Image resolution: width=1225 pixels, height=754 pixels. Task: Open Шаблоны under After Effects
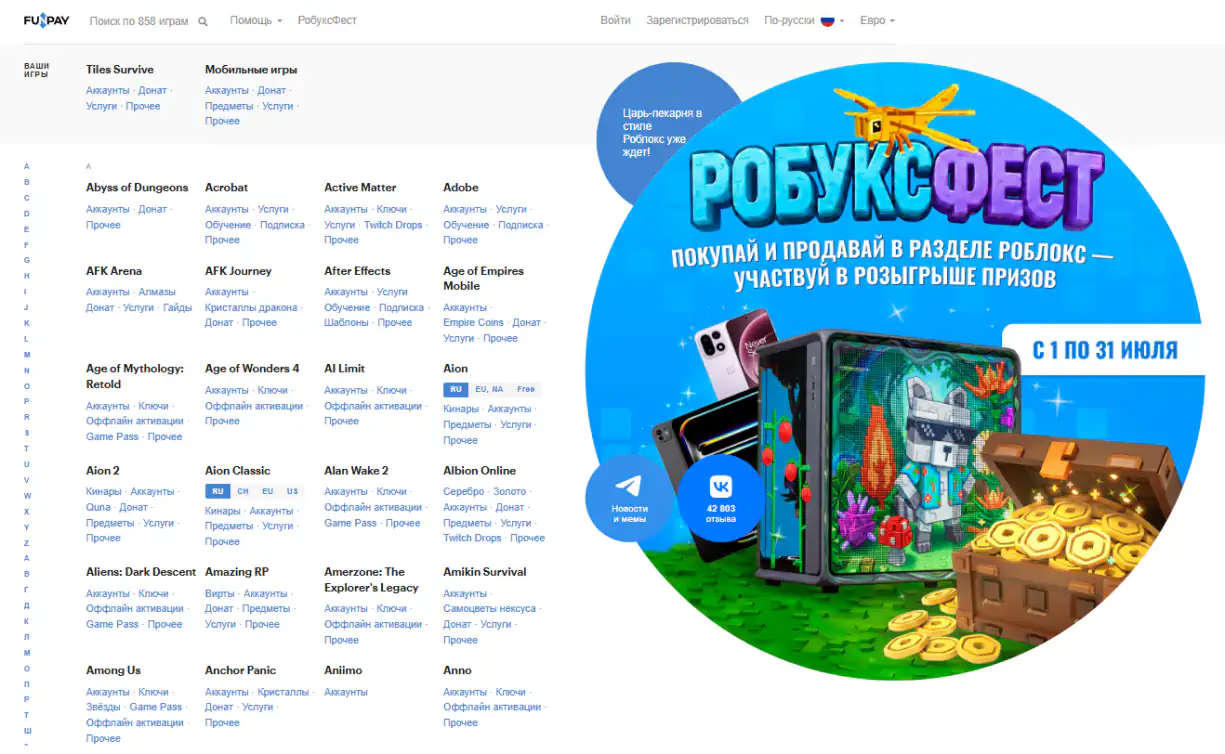[x=346, y=323]
